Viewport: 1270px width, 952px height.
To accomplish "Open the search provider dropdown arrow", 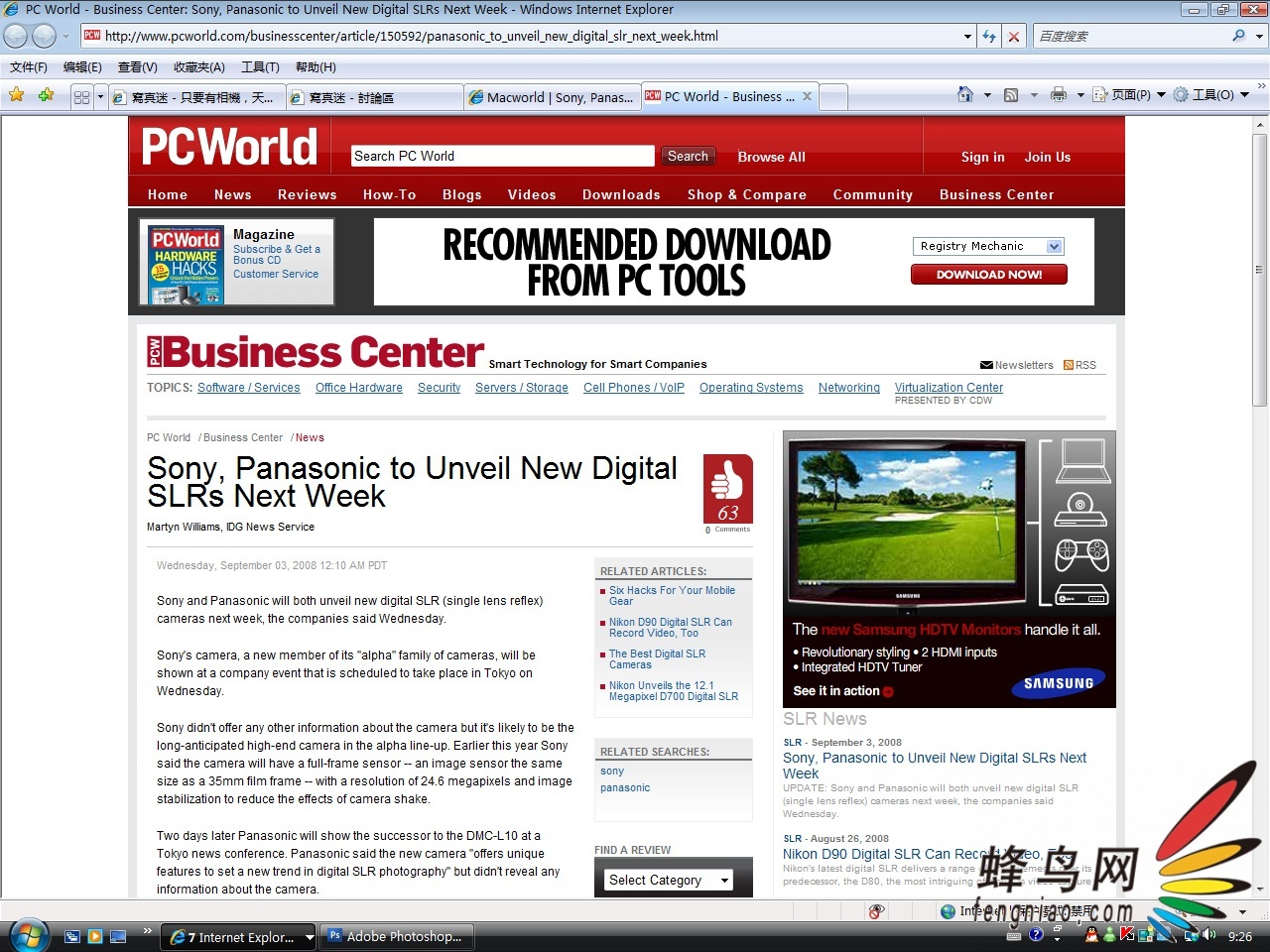I will coord(1260,36).
